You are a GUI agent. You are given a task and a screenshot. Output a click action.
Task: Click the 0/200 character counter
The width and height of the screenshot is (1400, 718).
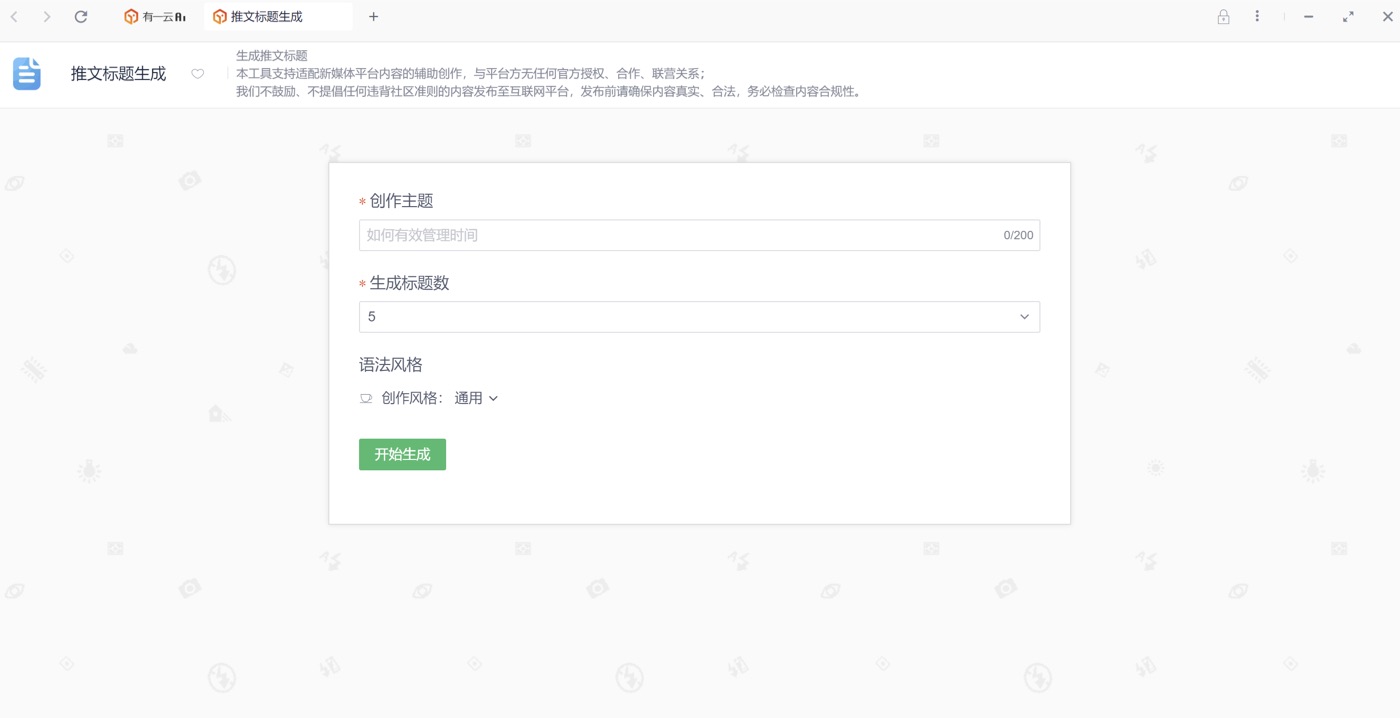[1018, 235]
